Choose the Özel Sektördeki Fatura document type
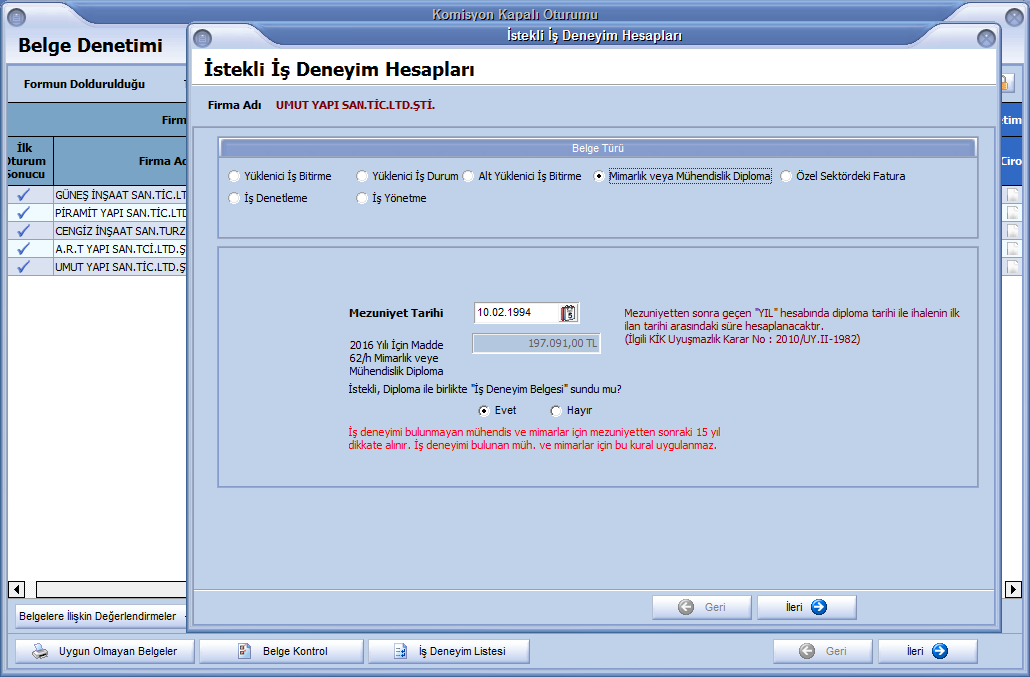This screenshot has height=677, width=1030. [787, 177]
